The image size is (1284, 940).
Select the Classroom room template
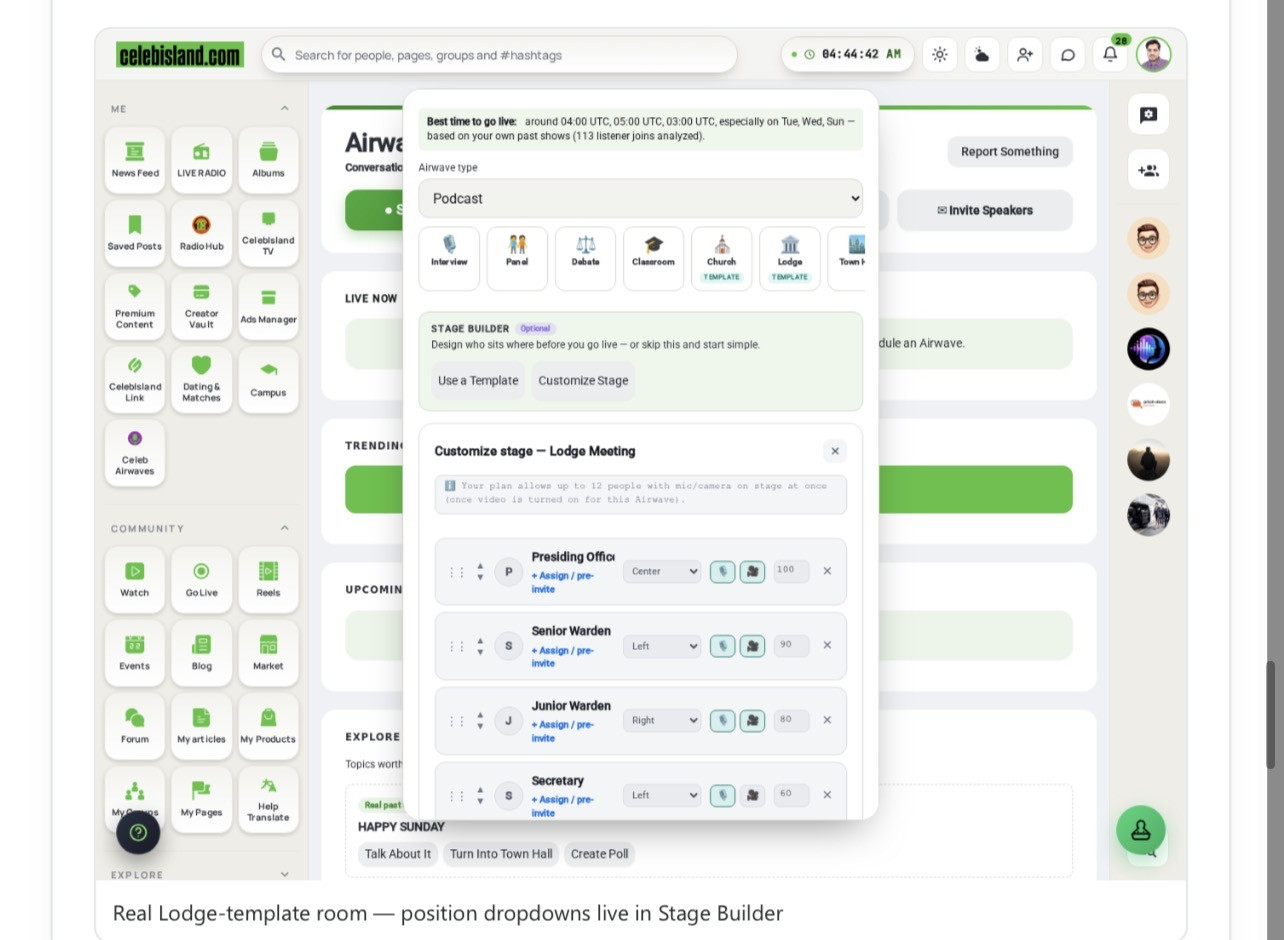tap(653, 258)
